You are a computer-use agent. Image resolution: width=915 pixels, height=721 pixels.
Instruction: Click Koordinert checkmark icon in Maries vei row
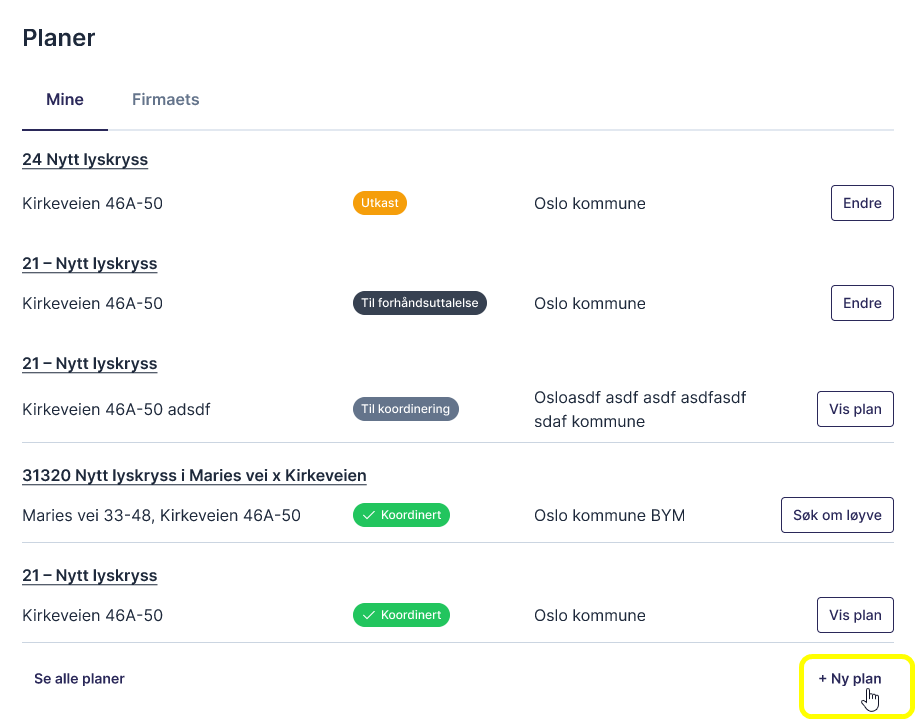(369, 516)
